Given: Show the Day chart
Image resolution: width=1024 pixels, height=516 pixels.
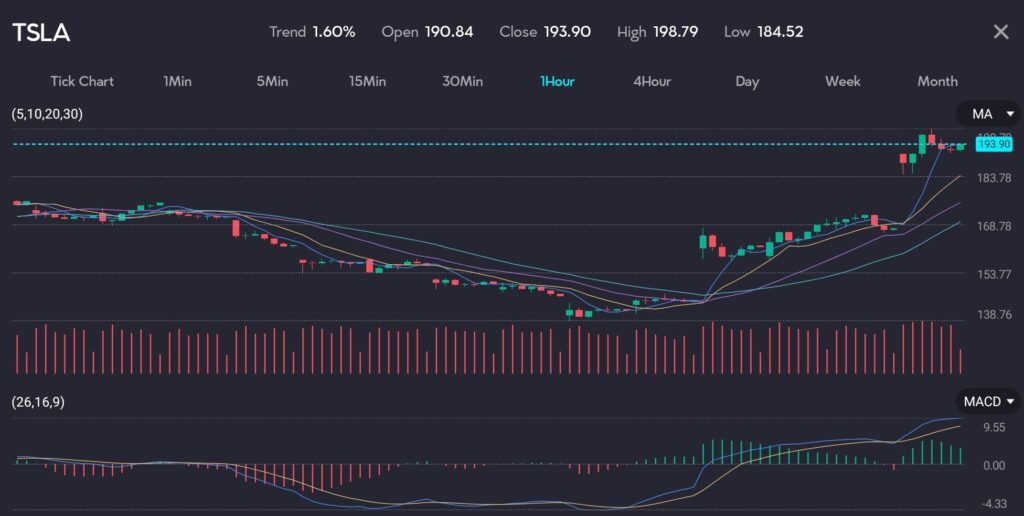Looking at the screenshot, I should tap(747, 81).
